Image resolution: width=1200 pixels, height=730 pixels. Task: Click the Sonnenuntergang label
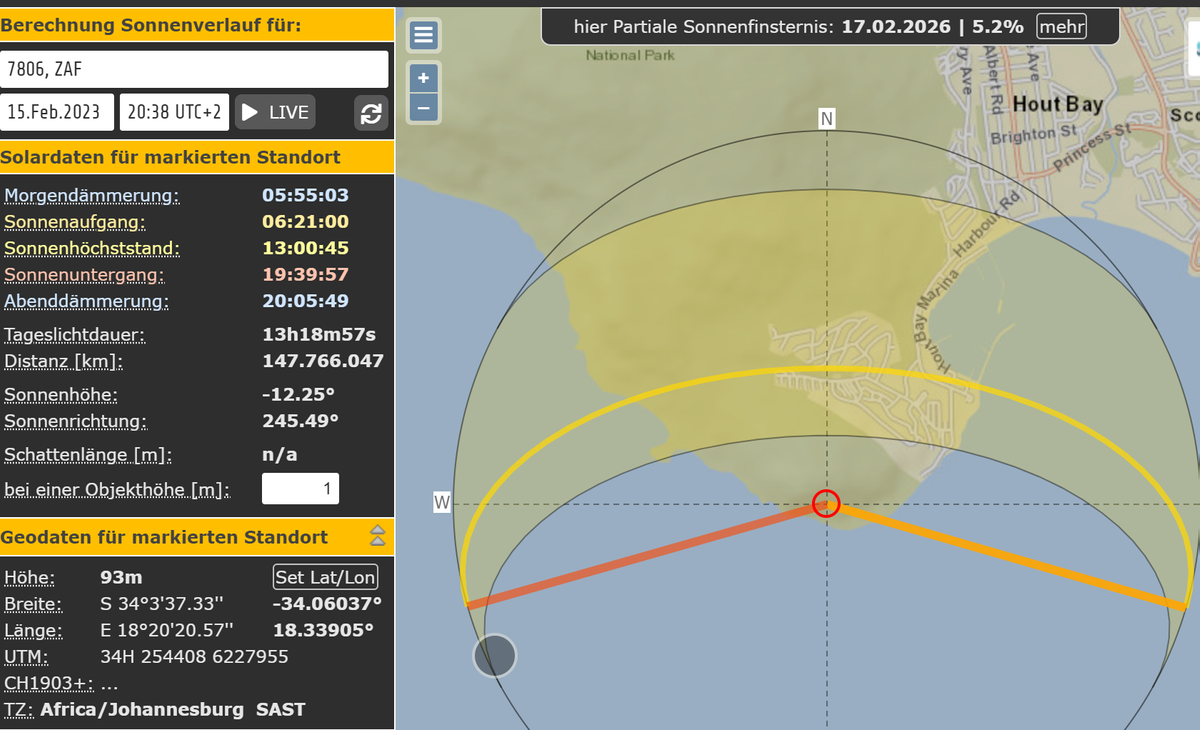point(84,274)
